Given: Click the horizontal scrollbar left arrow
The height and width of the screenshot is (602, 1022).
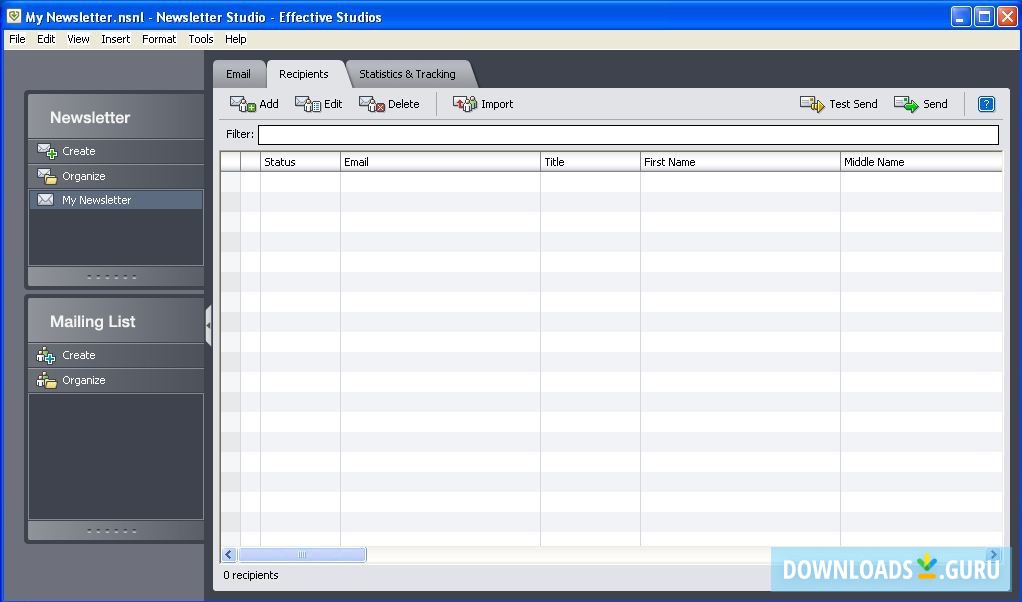Looking at the screenshot, I should [x=228, y=555].
